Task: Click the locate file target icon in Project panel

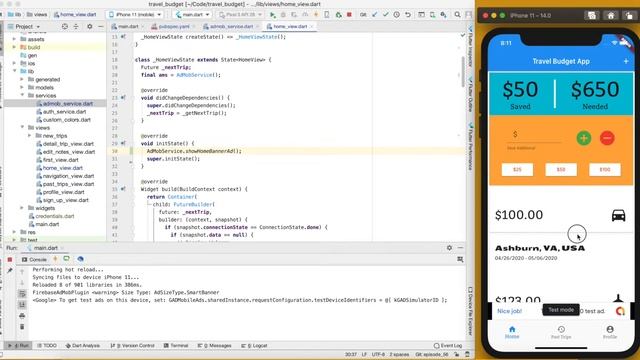Action: [64, 27]
